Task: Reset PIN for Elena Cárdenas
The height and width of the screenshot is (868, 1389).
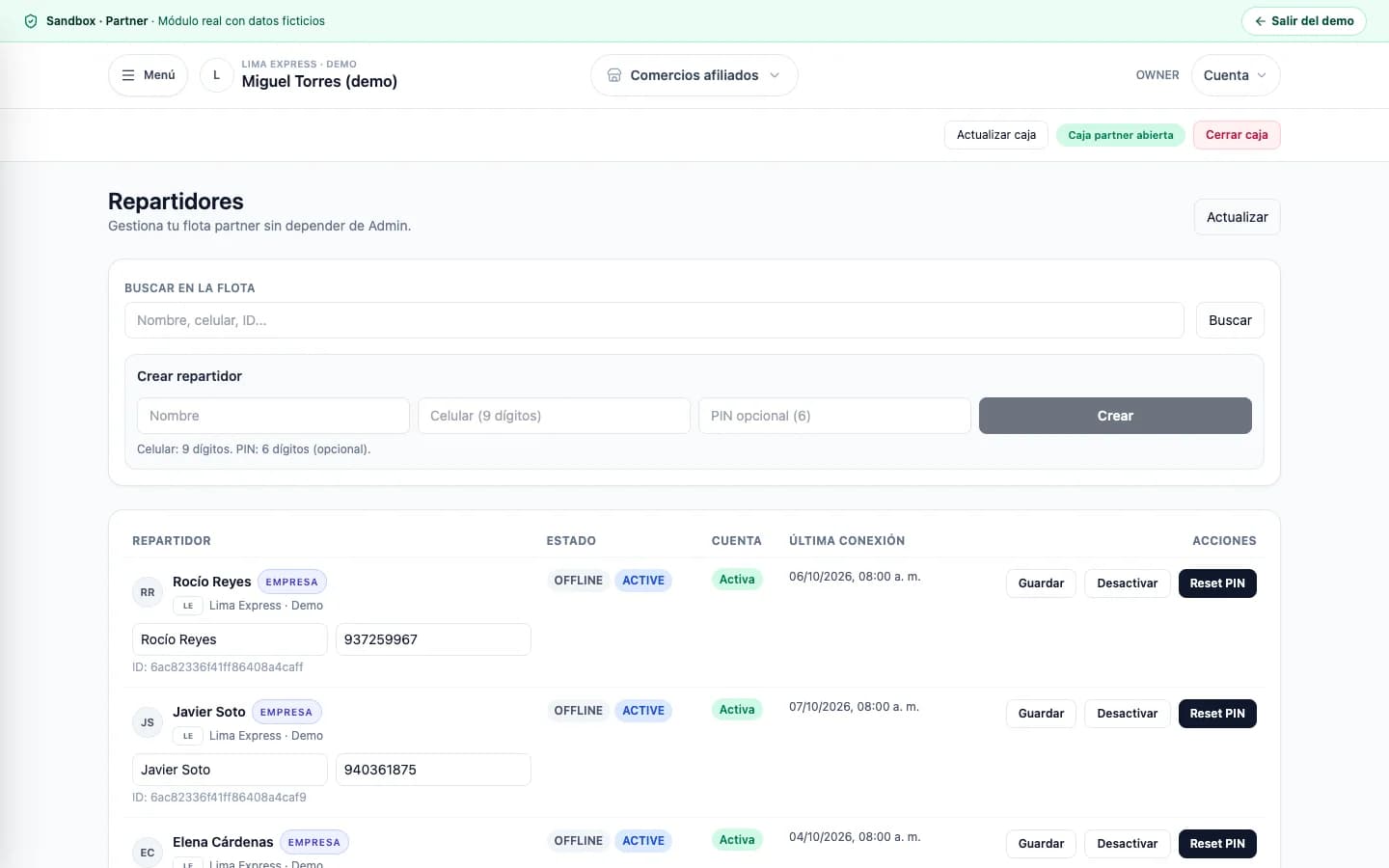Action: coord(1217,844)
